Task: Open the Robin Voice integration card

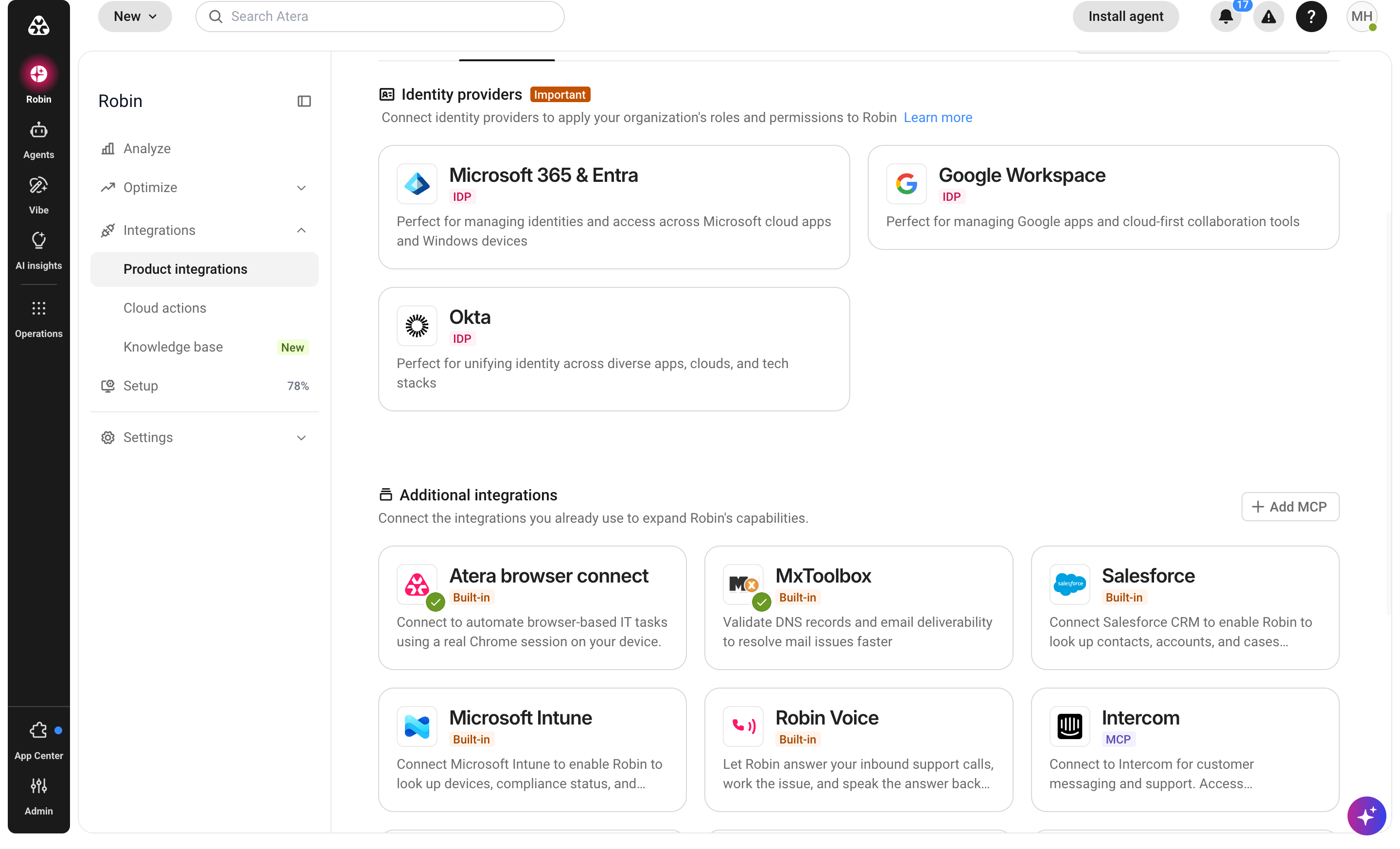Action: pos(858,749)
